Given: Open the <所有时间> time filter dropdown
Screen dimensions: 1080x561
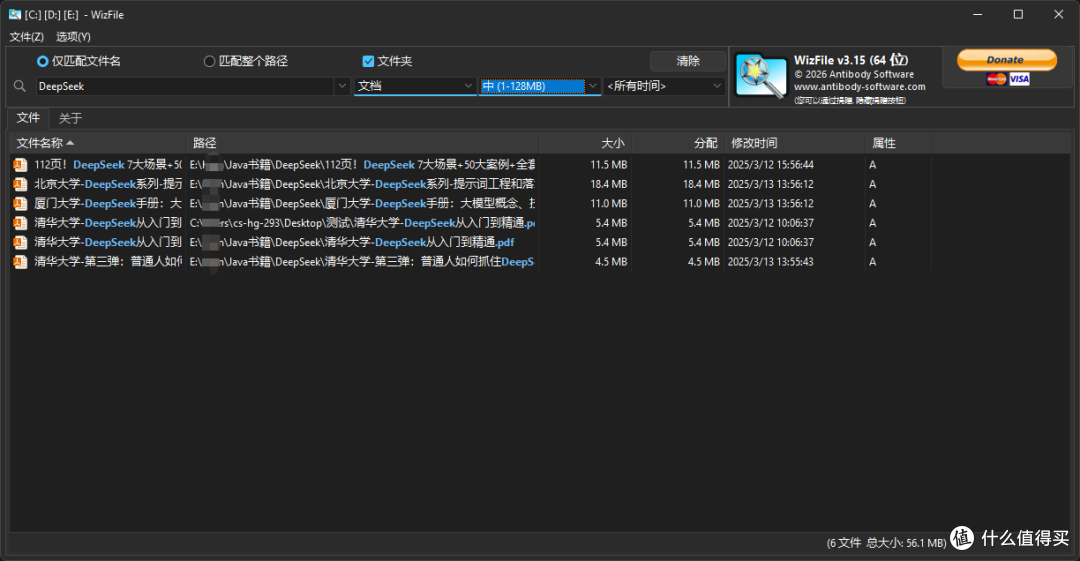Looking at the screenshot, I should coord(664,86).
